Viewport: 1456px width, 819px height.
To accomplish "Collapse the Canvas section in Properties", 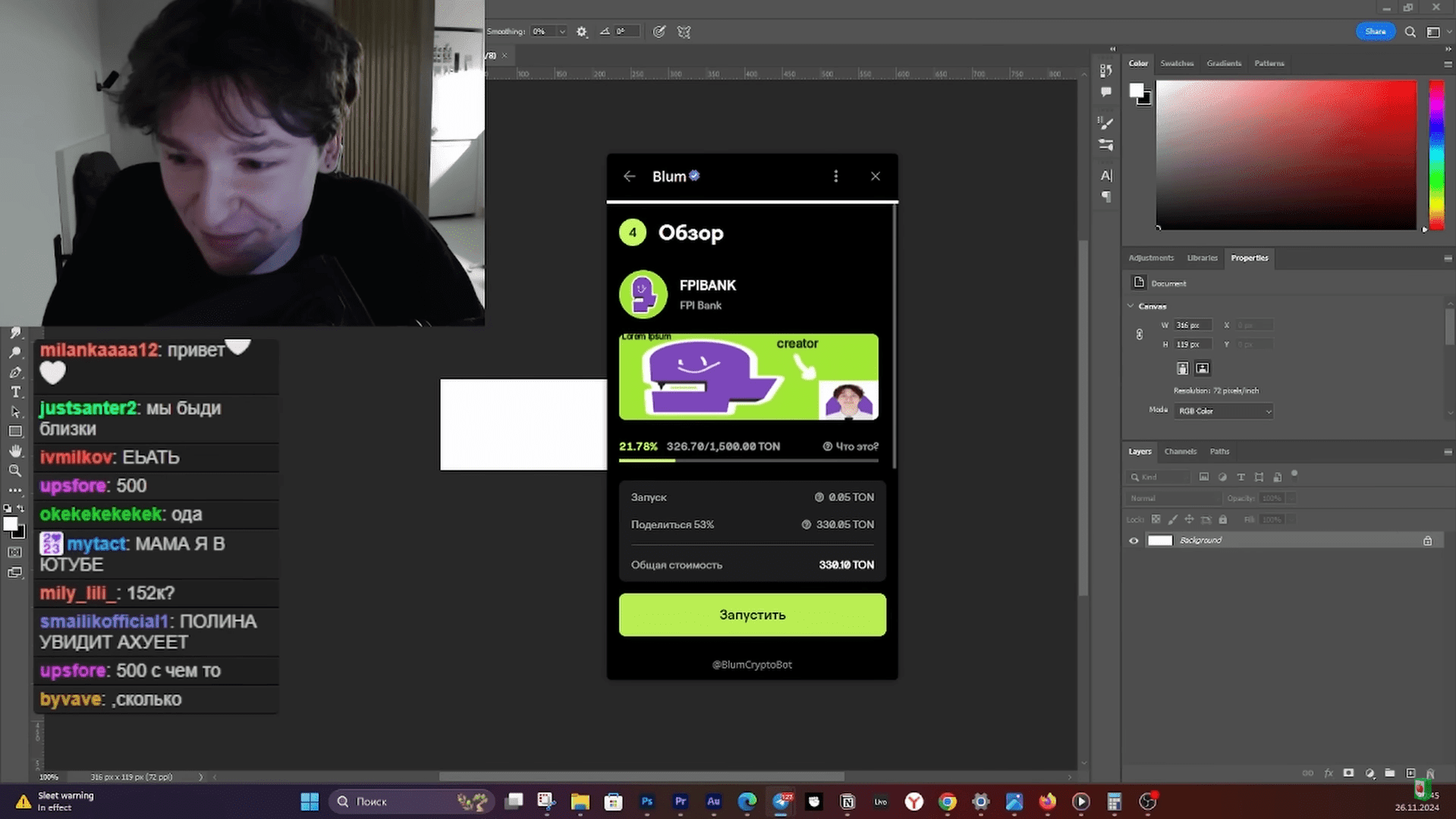I will pyautogui.click(x=1131, y=306).
